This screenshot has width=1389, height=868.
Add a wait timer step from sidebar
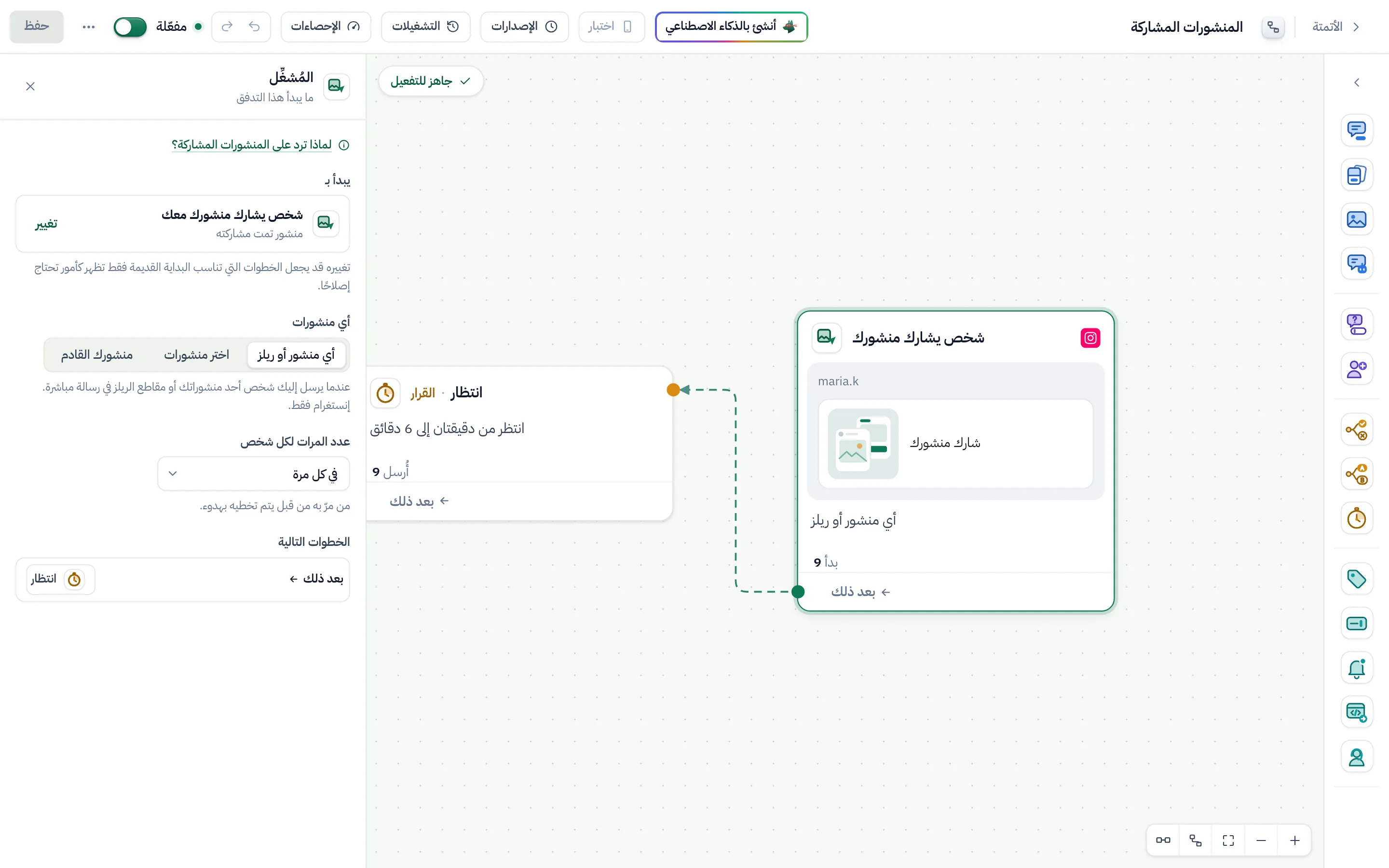[x=1356, y=518]
